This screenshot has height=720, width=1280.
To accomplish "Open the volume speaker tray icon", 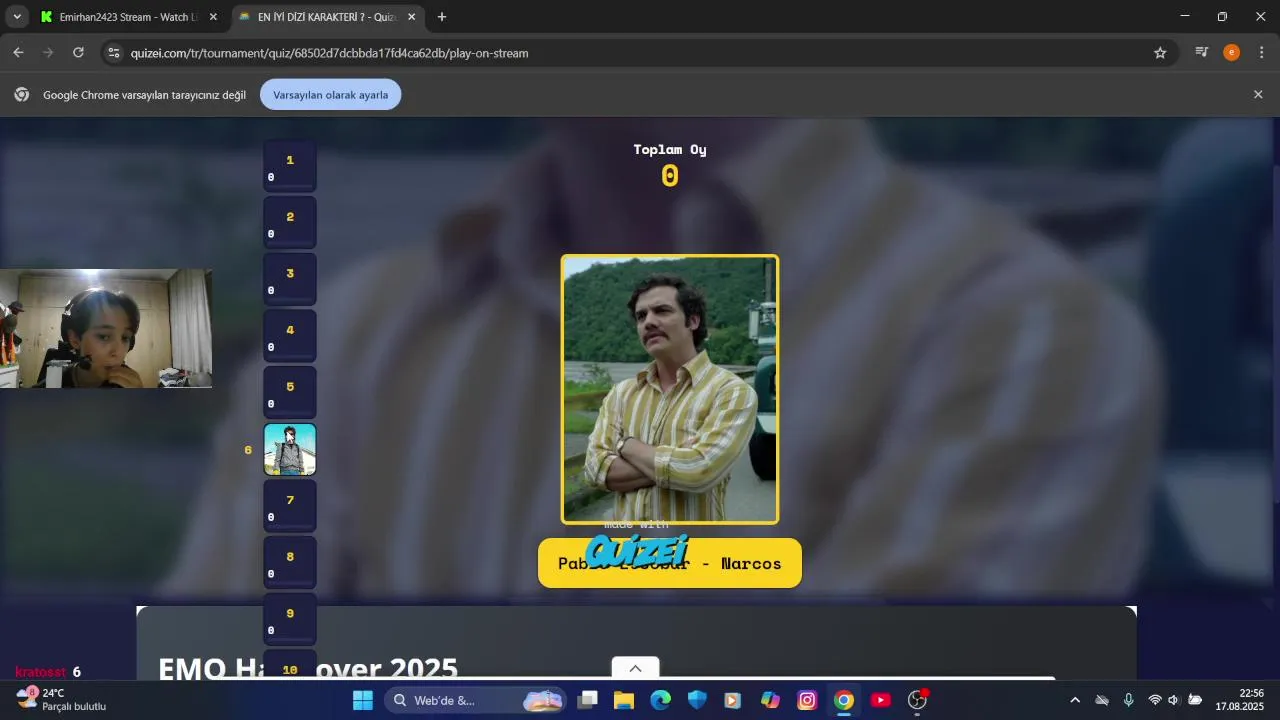I will 1174,700.
